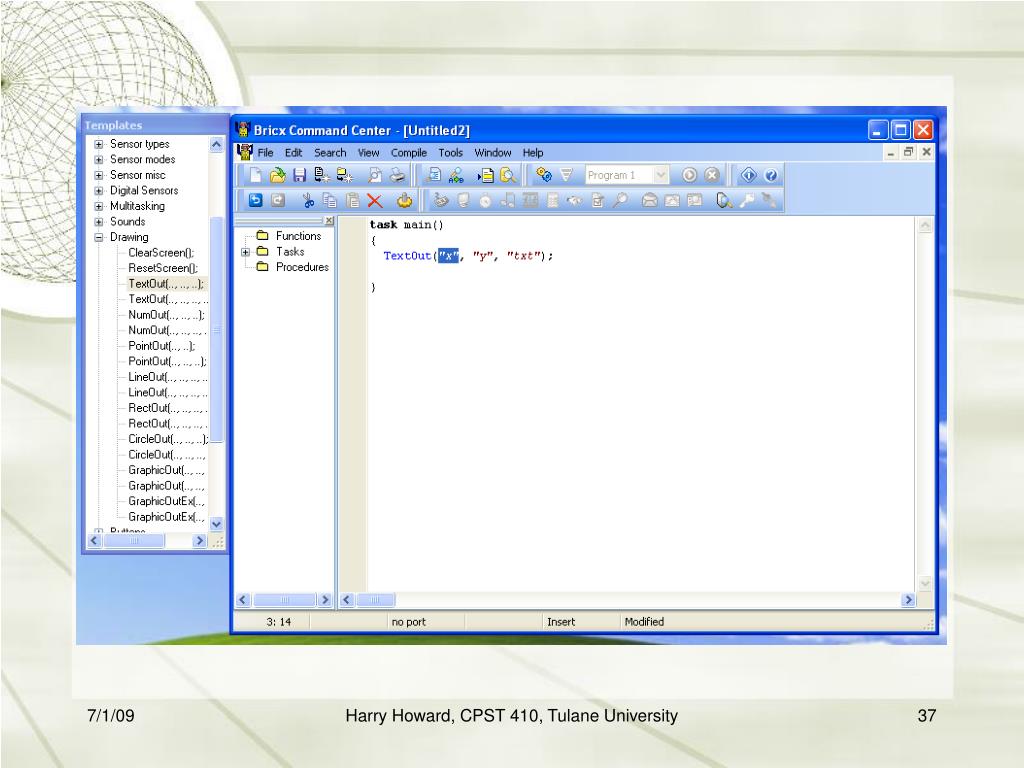Close the code explorer pane
This screenshot has width=1024, height=768.
click(329, 221)
